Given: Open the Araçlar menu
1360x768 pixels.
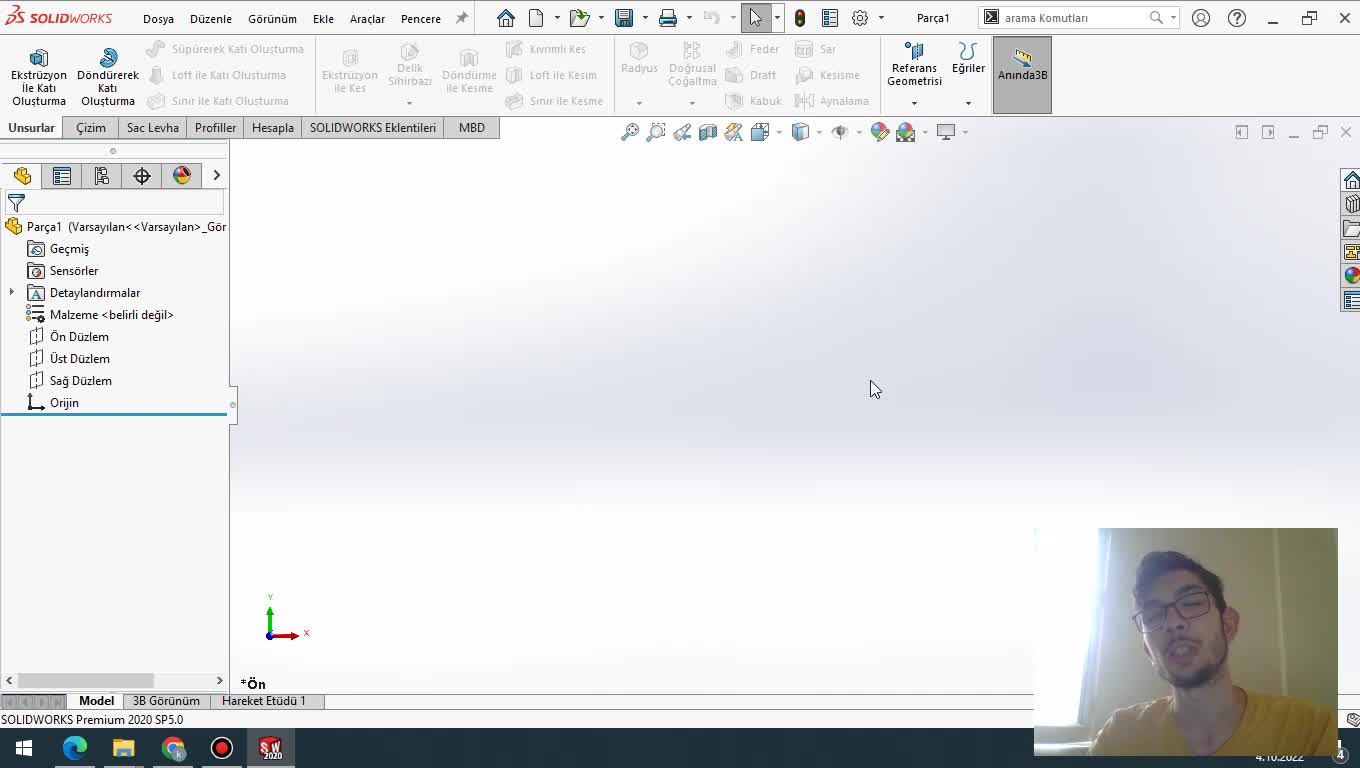Looking at the screenshot, I should 367,19.
